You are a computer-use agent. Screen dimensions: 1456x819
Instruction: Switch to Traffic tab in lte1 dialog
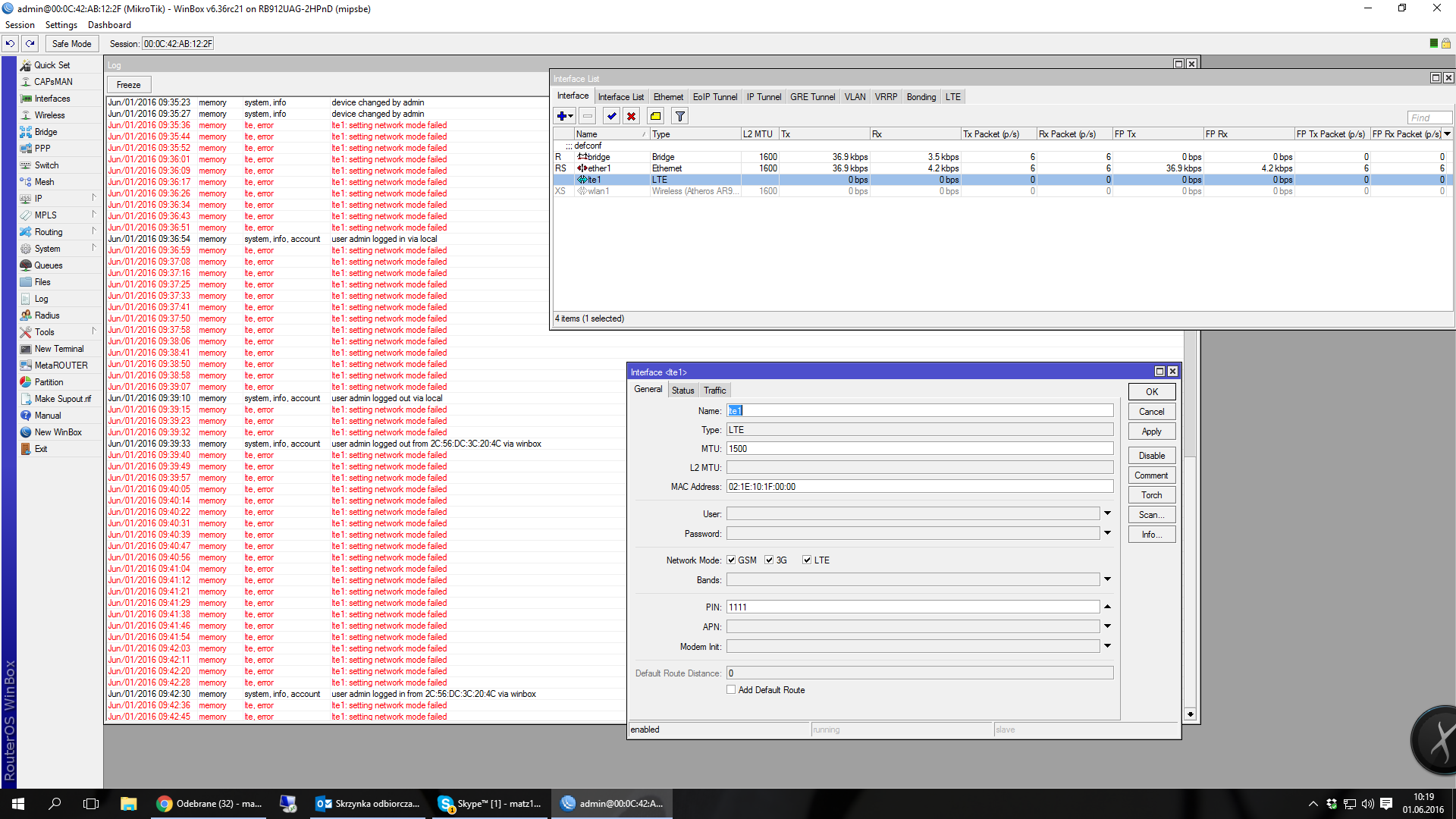[x=714, y=391]
